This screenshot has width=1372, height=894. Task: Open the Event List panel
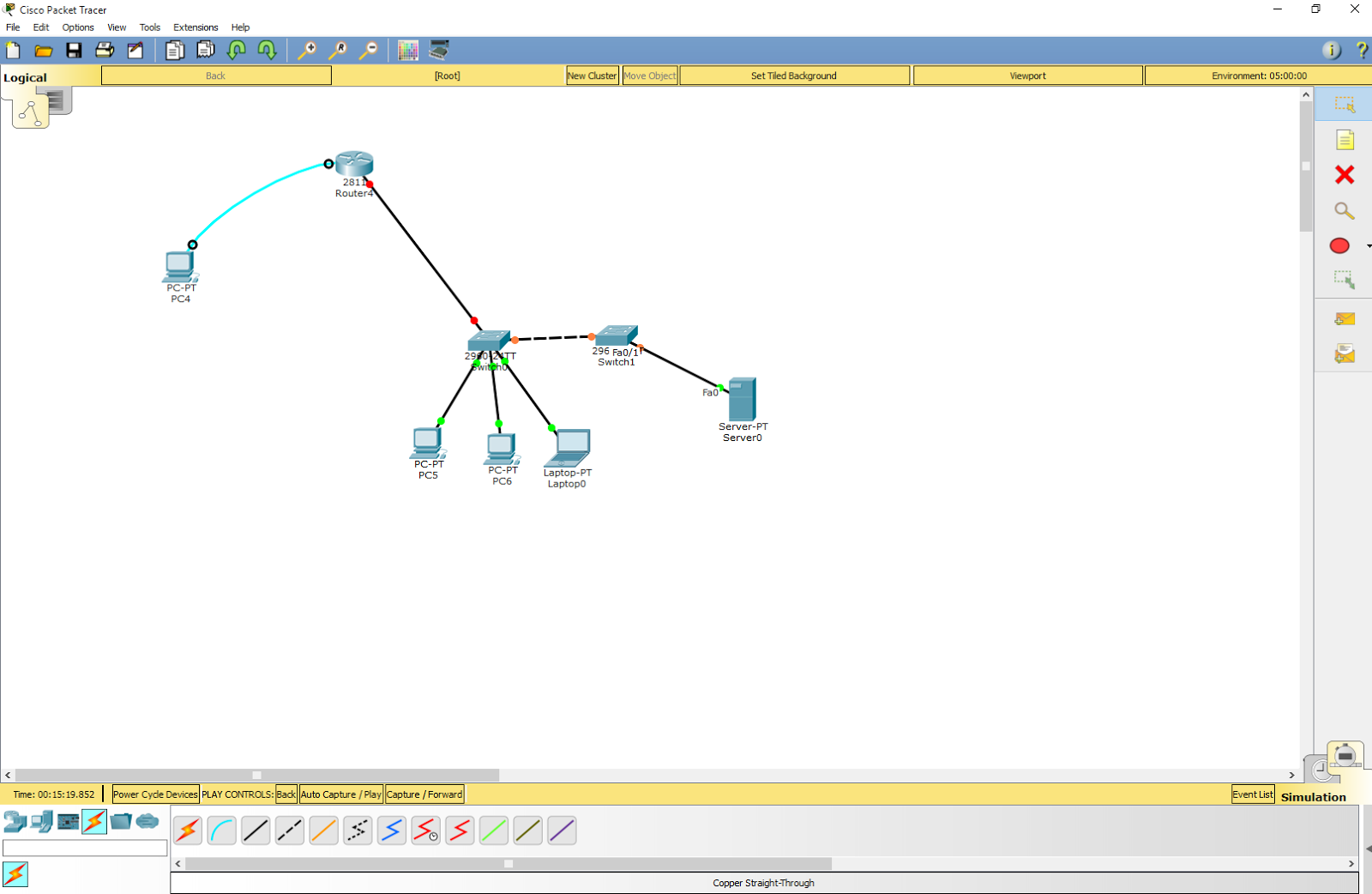[x=1252, y=794]
